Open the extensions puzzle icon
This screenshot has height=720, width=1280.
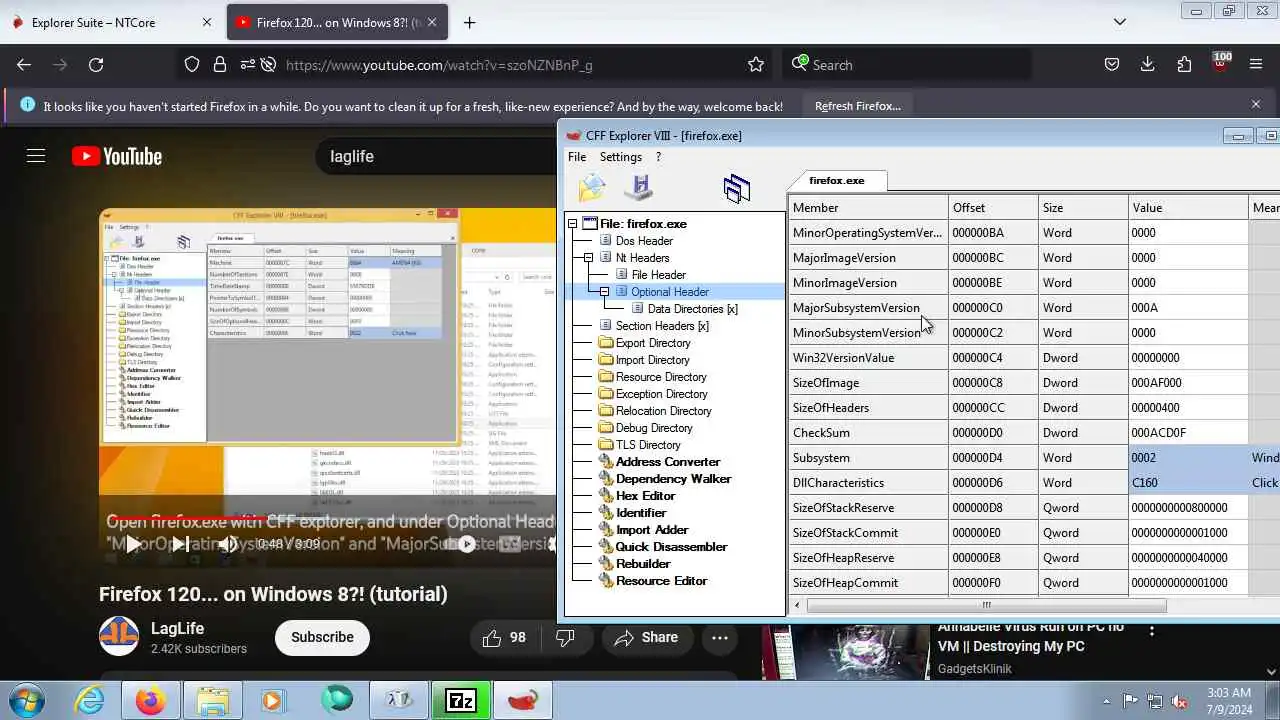[x=1184, y=65]
